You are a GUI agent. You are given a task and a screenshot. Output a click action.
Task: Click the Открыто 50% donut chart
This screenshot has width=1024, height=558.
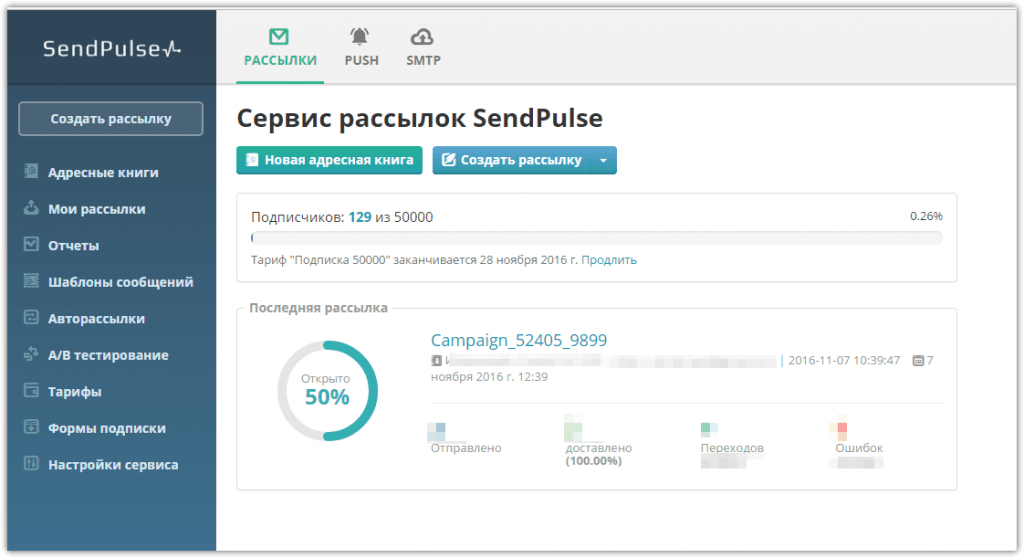(x=327, y=391)
